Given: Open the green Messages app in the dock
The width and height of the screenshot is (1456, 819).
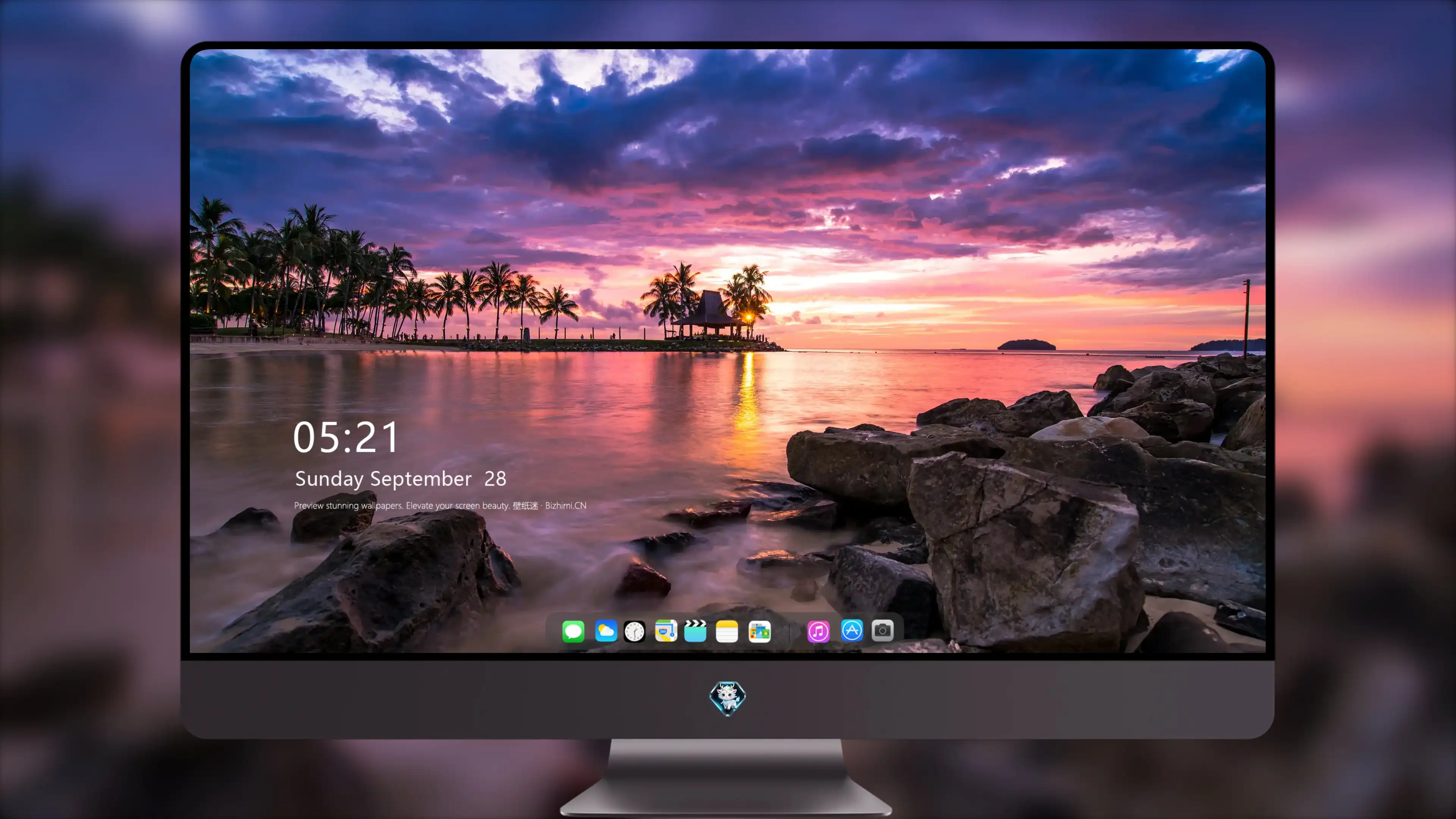Looking at the screenshot, I should [x=573, y=631].
